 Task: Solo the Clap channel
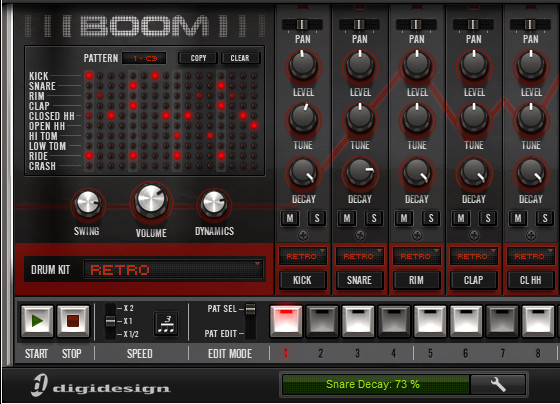(488, 218)
